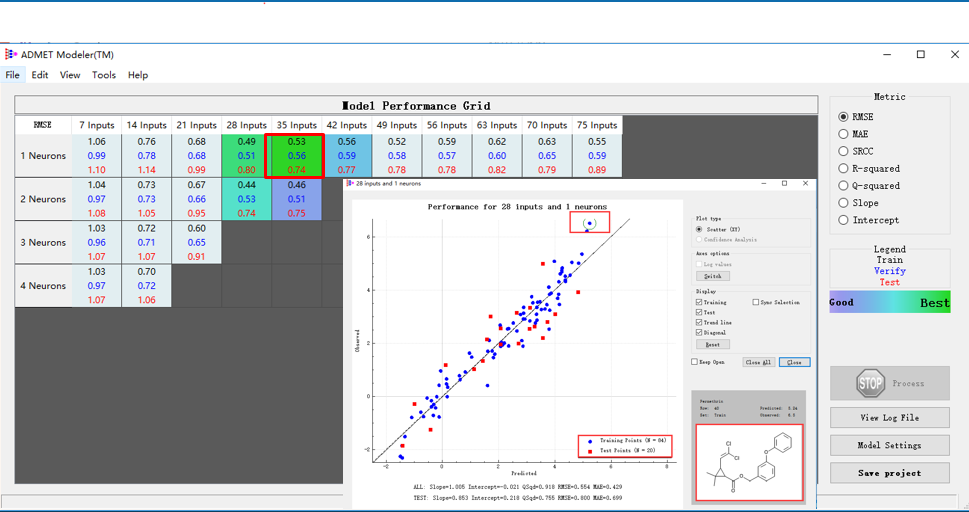Open the Help menu
The width and height of the screenshot is (969, 512).
pyautogui.click(x=138, y=75)
